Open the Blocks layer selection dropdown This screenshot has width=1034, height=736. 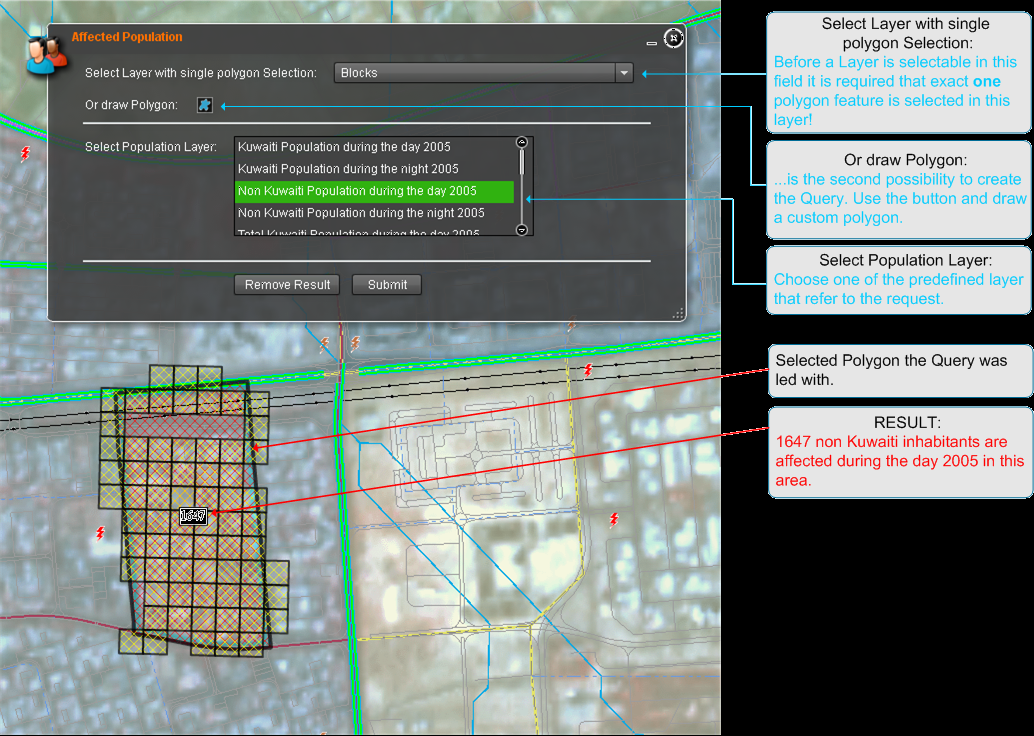pyautogui.click(x=473, y=73)
